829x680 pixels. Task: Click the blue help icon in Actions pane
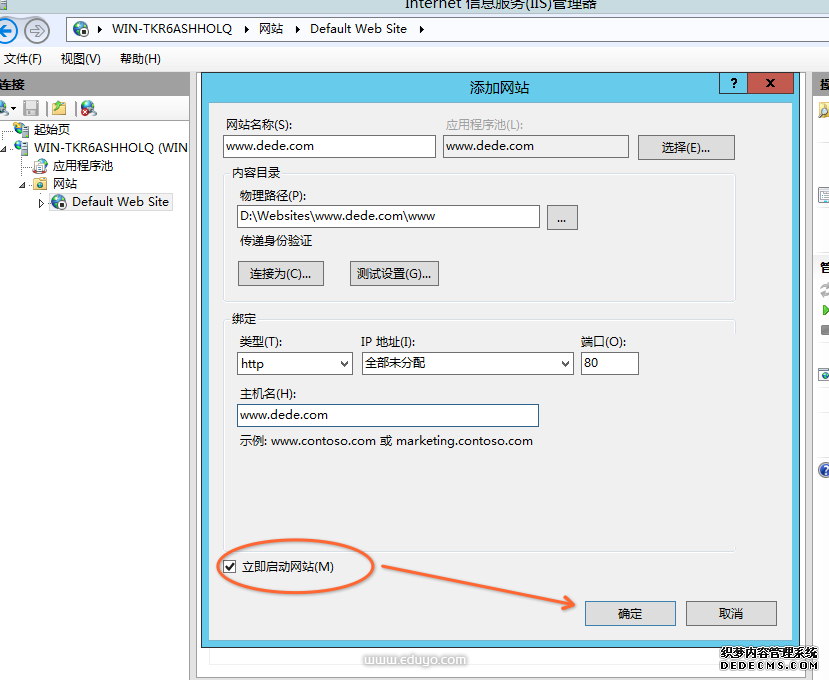(824, 469)
